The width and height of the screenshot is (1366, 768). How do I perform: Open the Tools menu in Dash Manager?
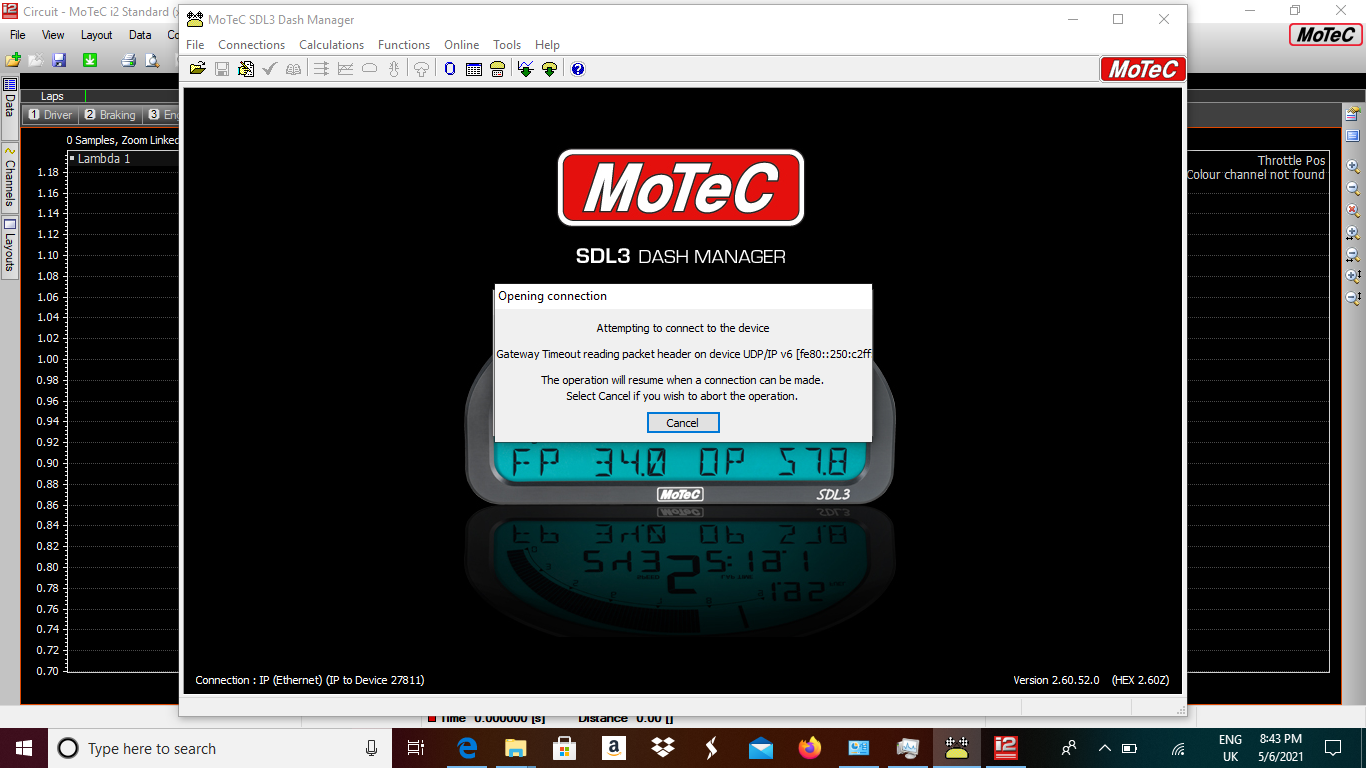pos(507,45)
